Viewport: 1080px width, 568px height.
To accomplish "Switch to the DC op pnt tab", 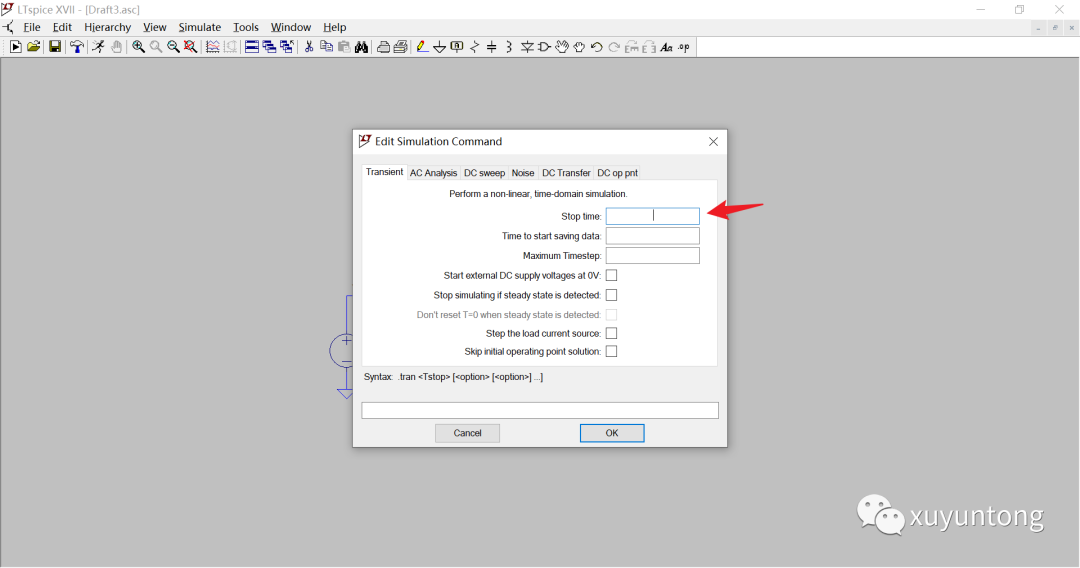I will point(617,173).
